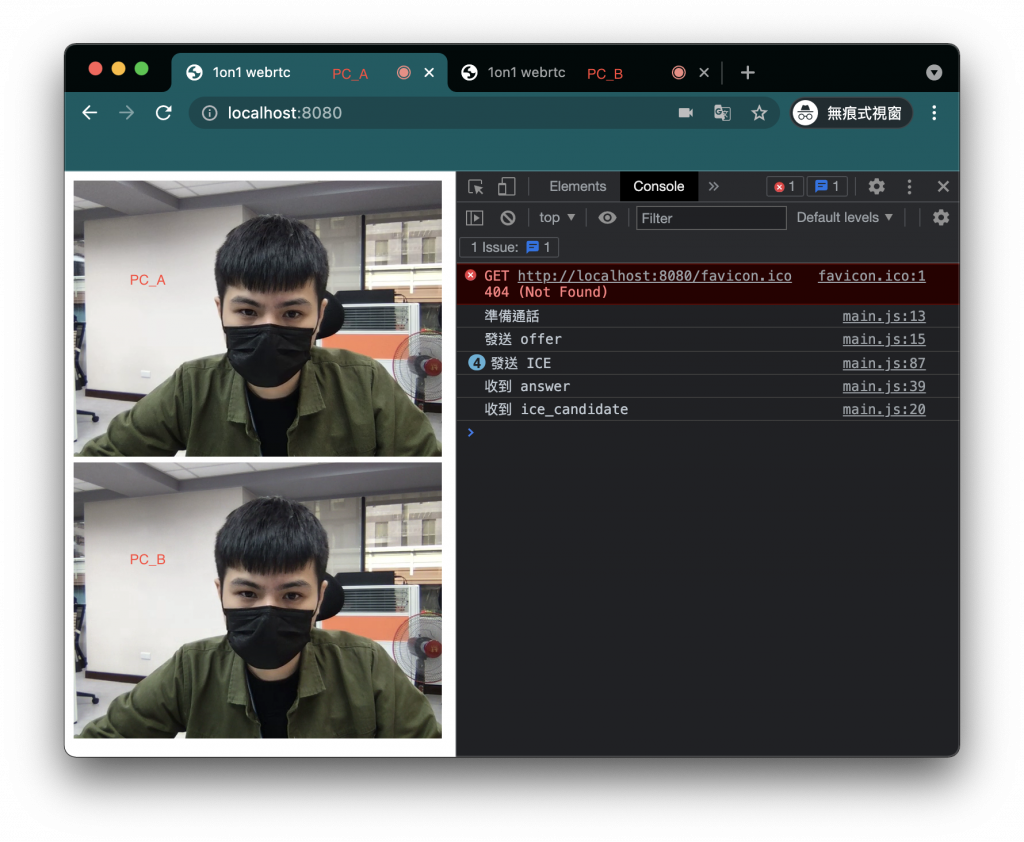Click the red error icon beside GET
The width and height of the screenshot is (1024, 842).
point(470,276)
